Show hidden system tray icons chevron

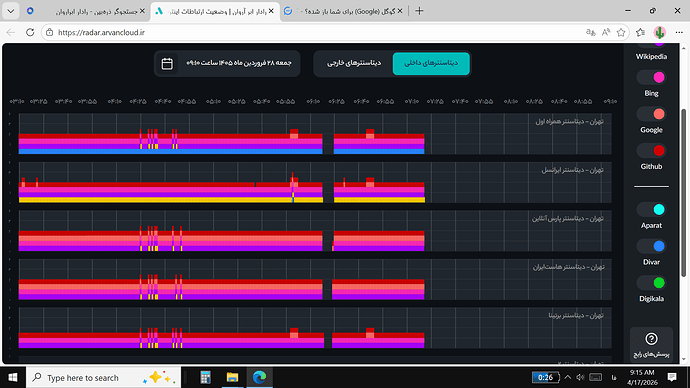568,377
